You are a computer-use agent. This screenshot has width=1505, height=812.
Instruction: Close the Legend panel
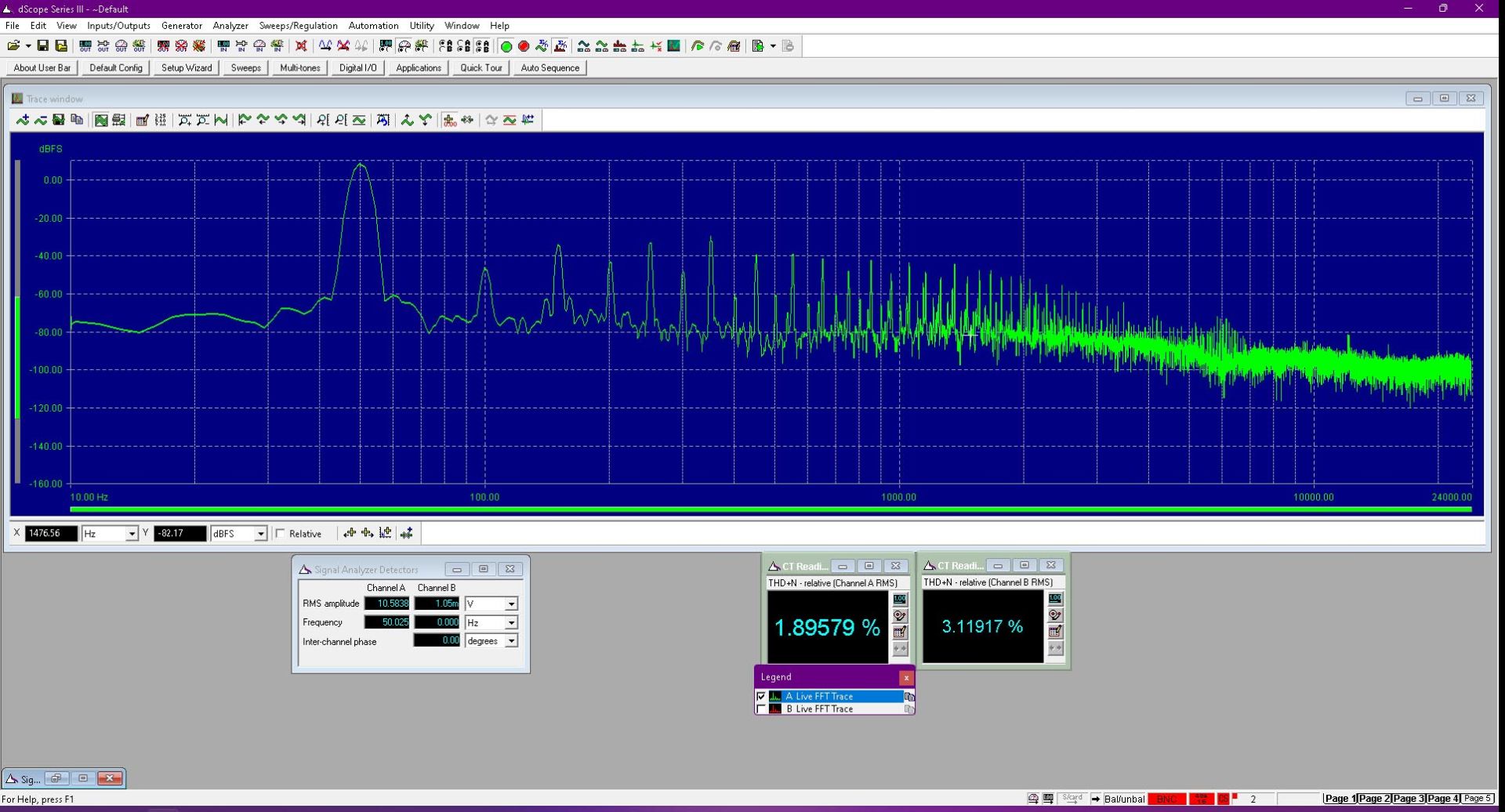906,678
